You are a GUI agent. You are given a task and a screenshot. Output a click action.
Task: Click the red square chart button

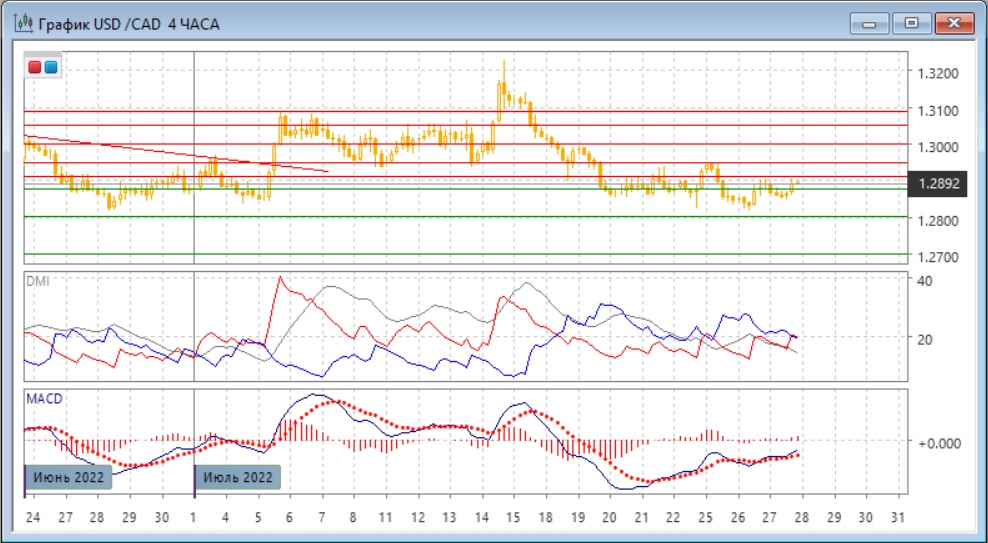pos(35,67)
